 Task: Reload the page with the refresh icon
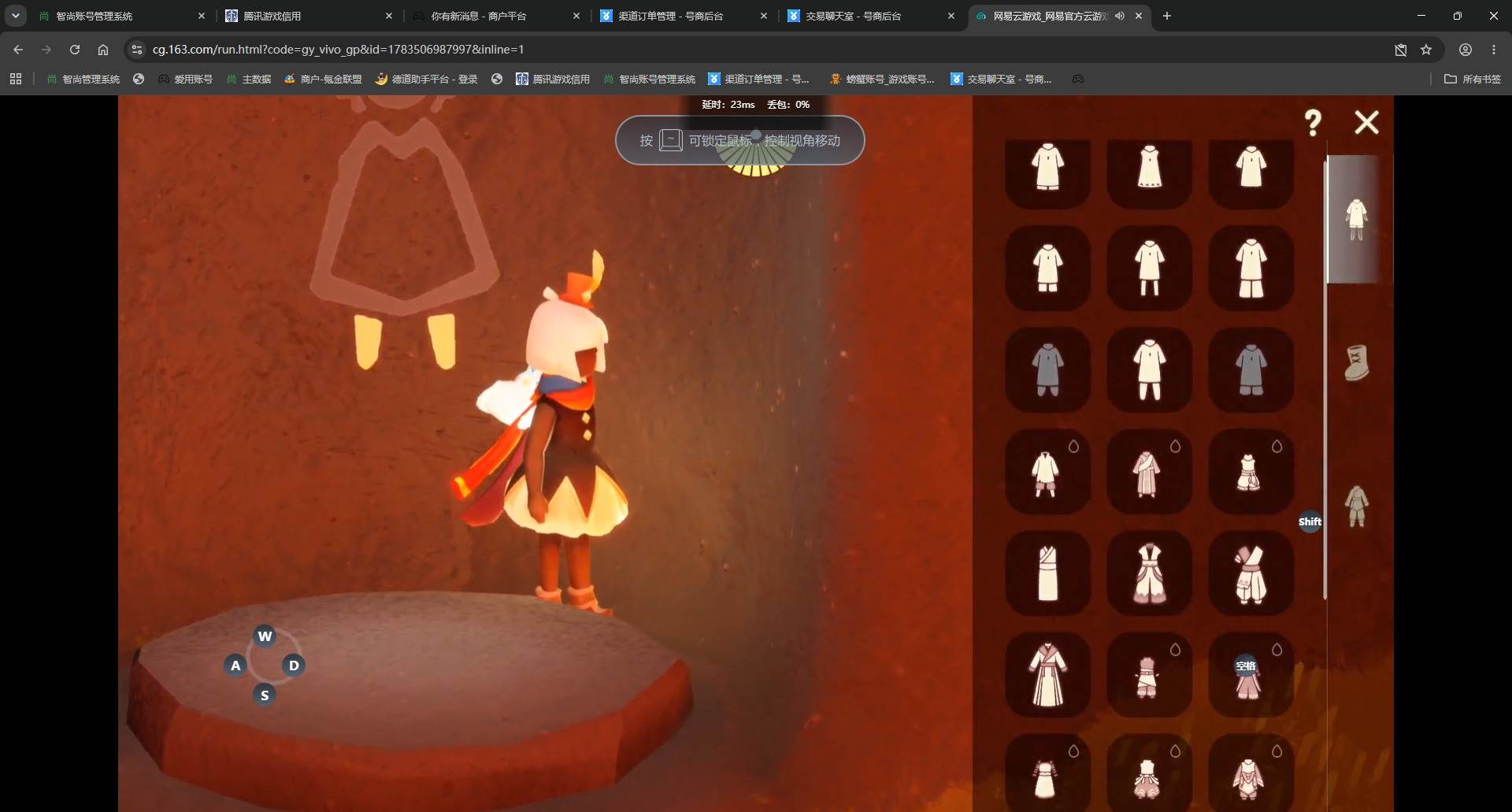[x=75, y=50]
